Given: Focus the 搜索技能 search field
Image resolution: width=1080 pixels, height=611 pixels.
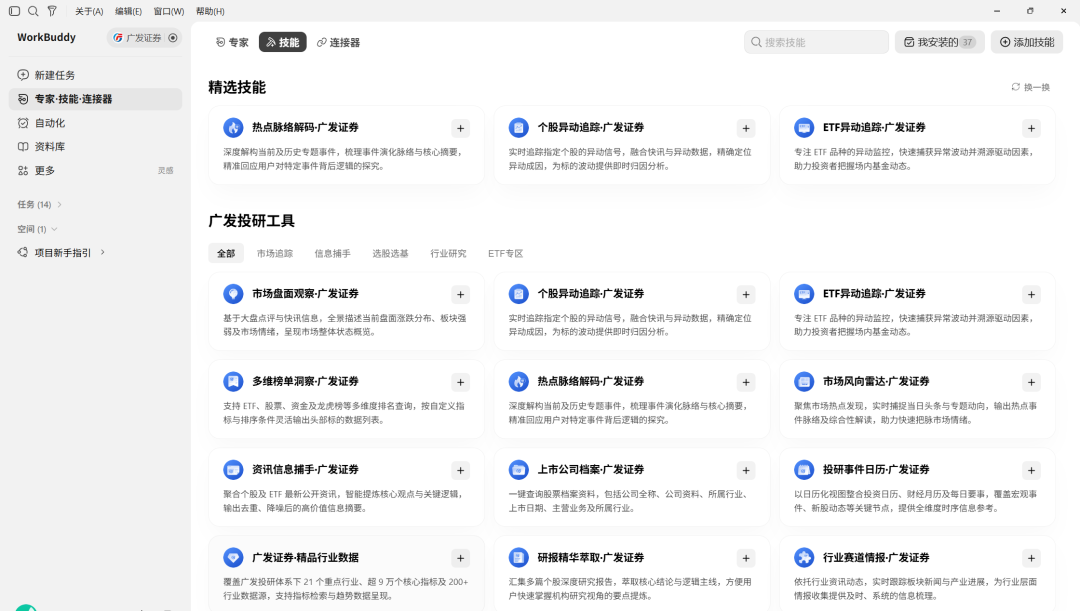Looking at the screenshot, I should (x=816, y=42).
